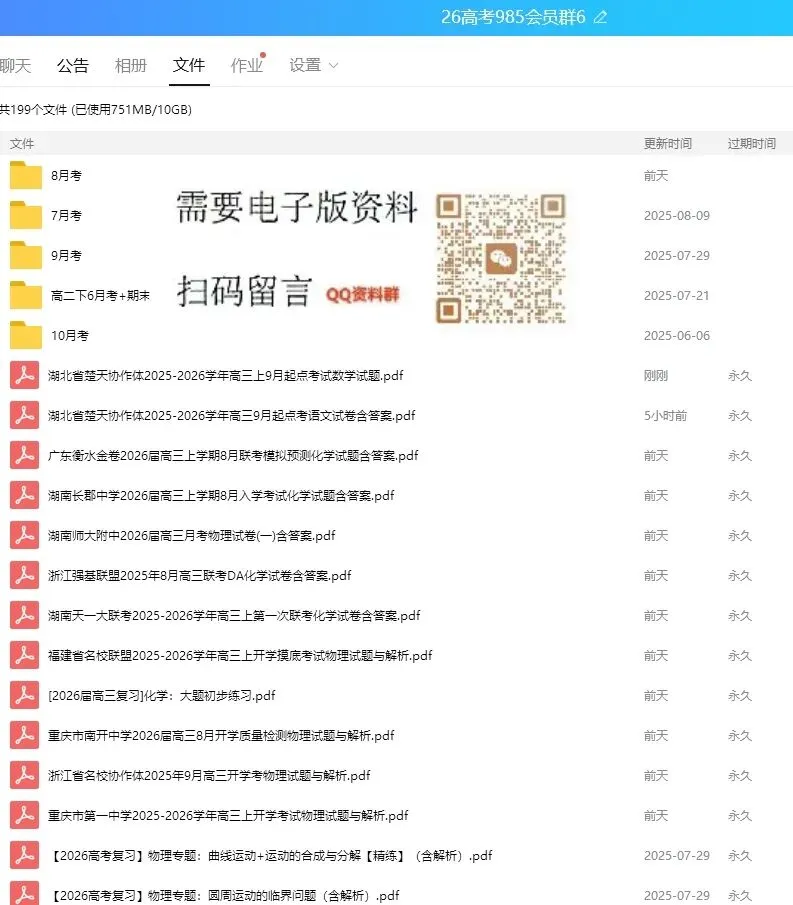Open the 9月考 folder icon

(26, 255)
